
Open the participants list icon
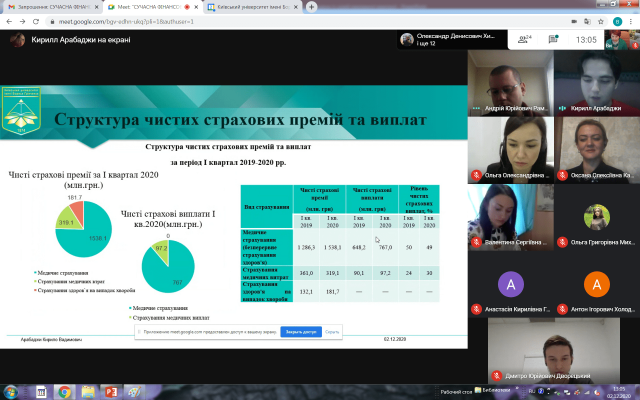click(x=520, y=40)
